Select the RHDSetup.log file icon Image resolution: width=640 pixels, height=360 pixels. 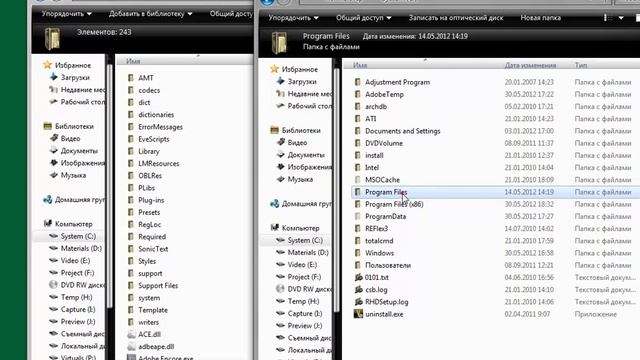(x=358, y=302)
